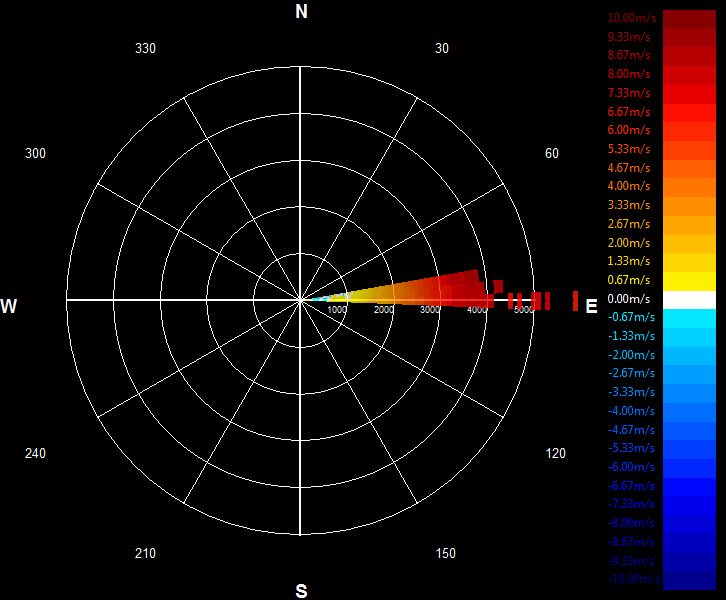The width and height of the screenshot is (726, 600).
Task: Click the S compass label
Action: (x=301, y=591)
